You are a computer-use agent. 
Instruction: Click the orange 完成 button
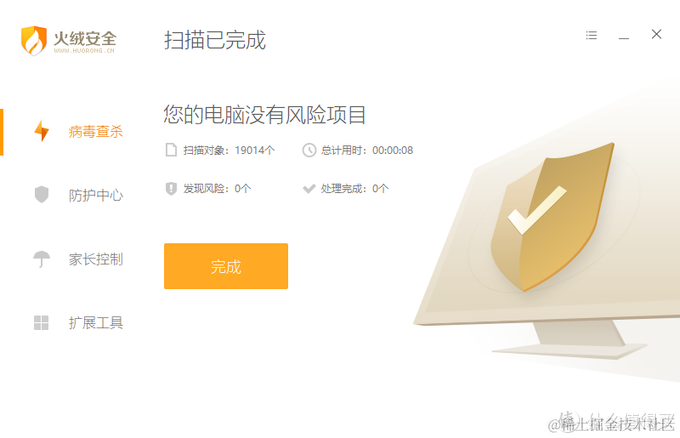pyautogui.click(x=226, y=266)
